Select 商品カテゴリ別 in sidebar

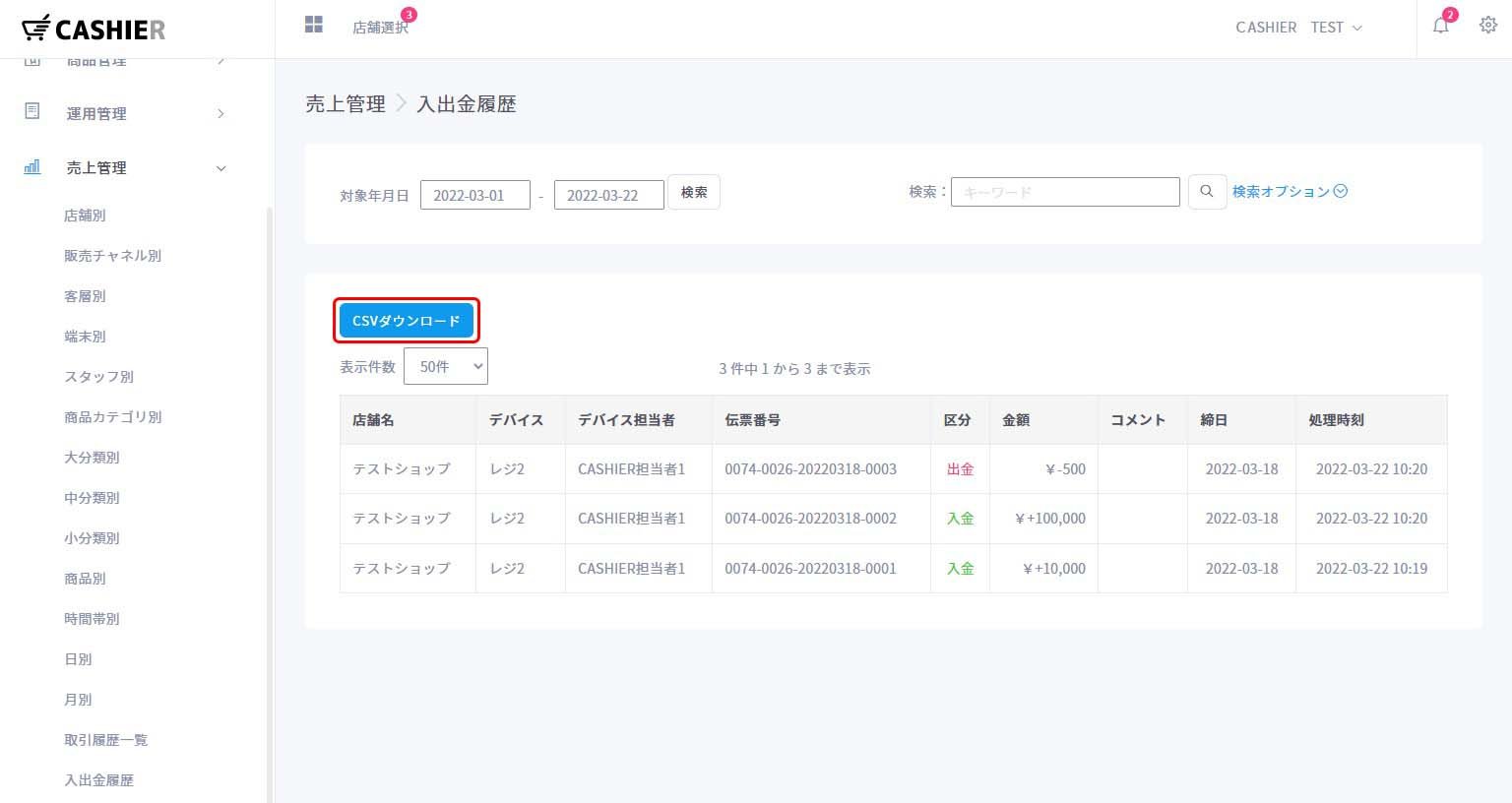coord(113,417)
